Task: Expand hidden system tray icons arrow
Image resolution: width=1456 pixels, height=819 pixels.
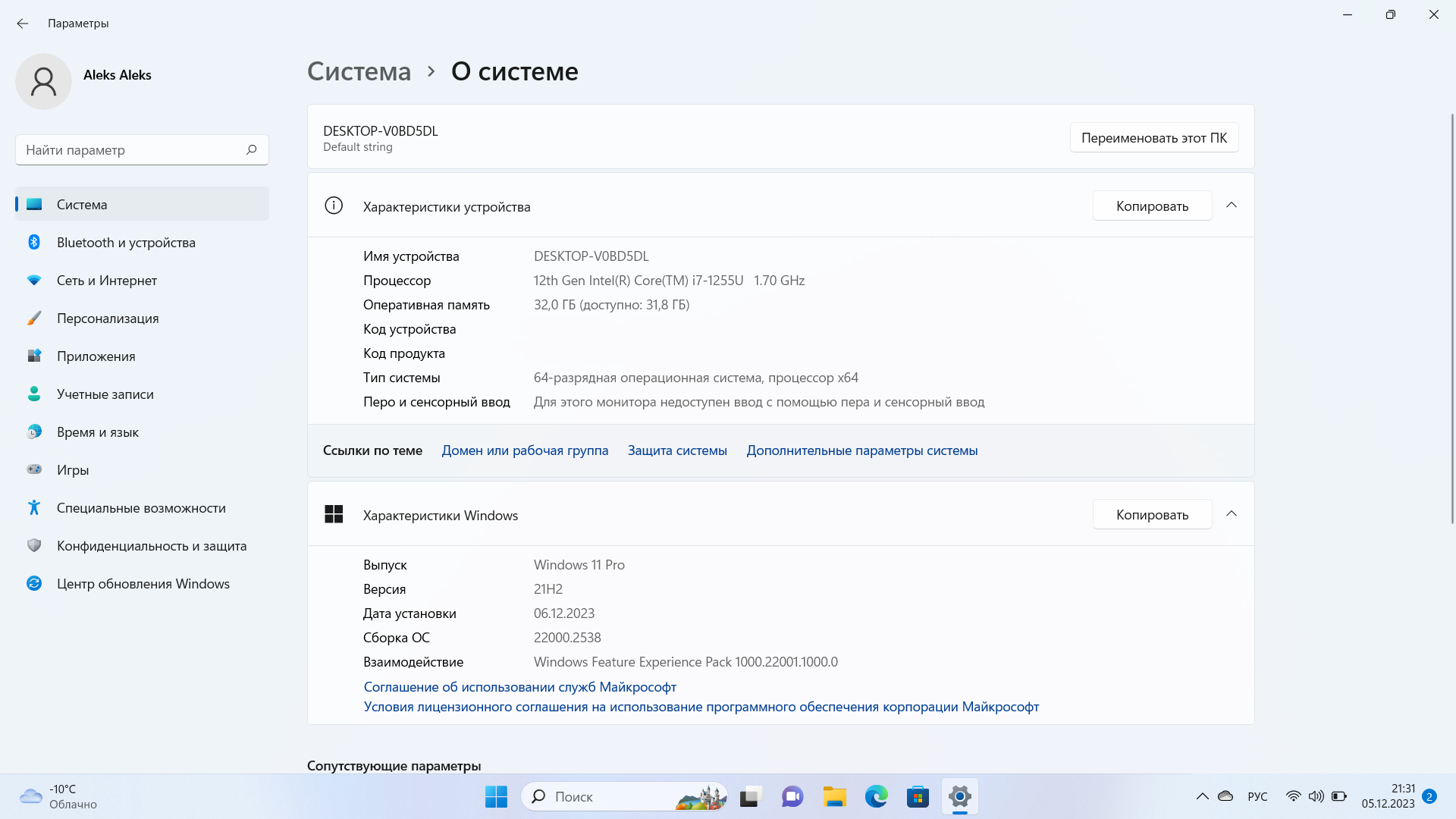Action: (x=1202, y=796)
